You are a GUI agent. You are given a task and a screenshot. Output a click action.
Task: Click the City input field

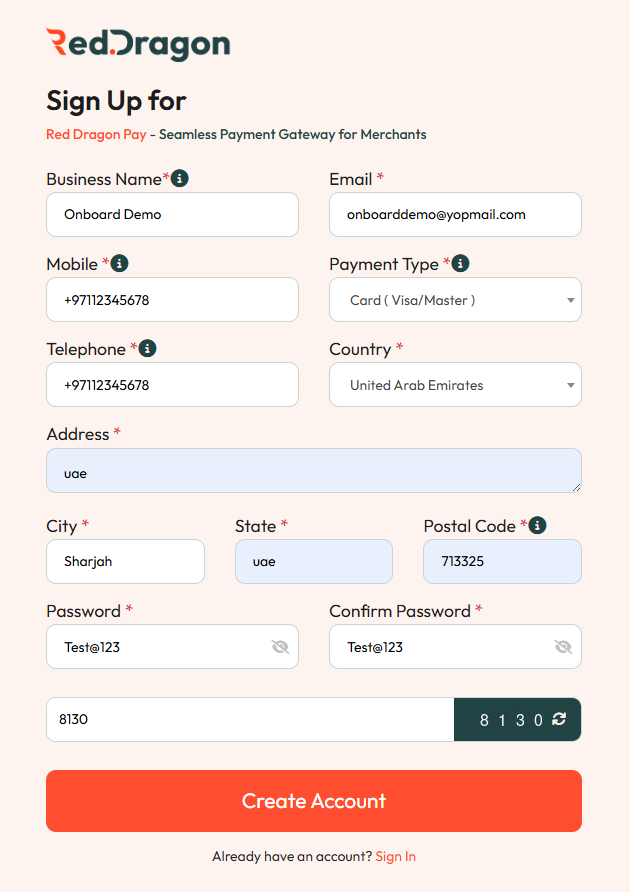(125, 562)
